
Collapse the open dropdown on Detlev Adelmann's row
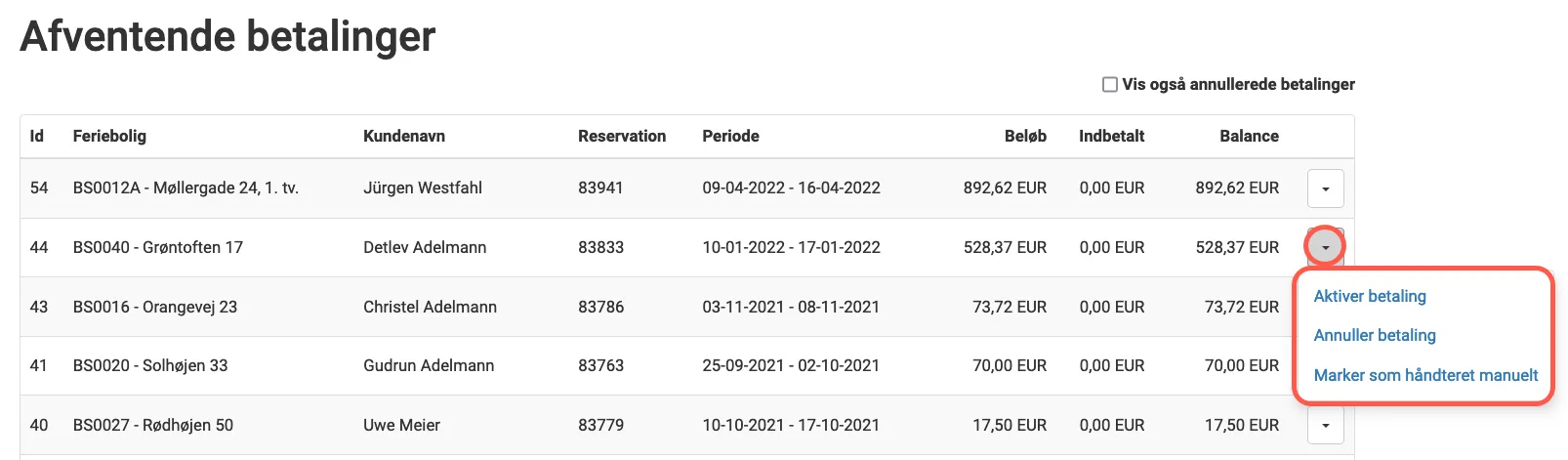[1325, 247]
